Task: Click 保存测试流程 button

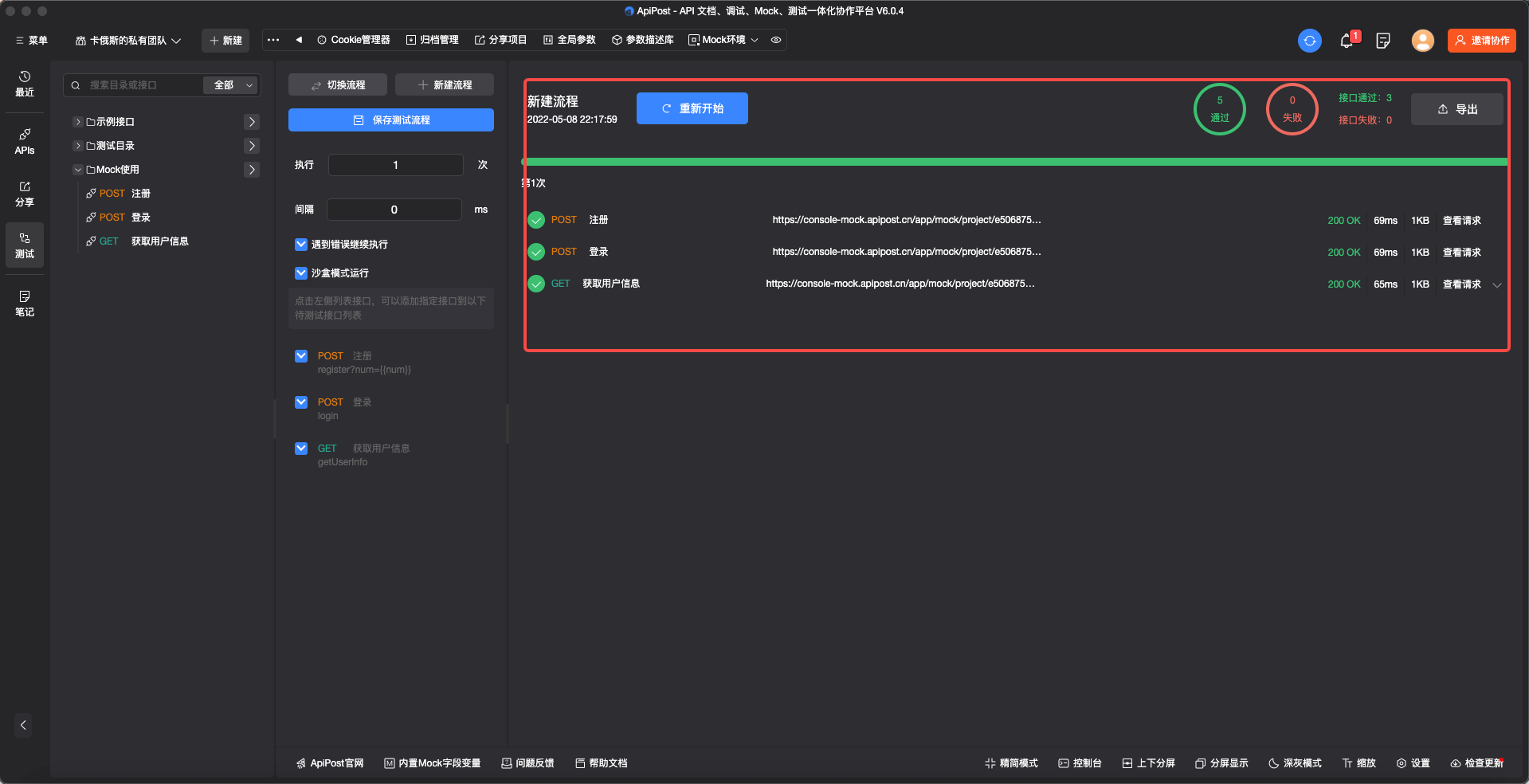Action: coord(391,120)
